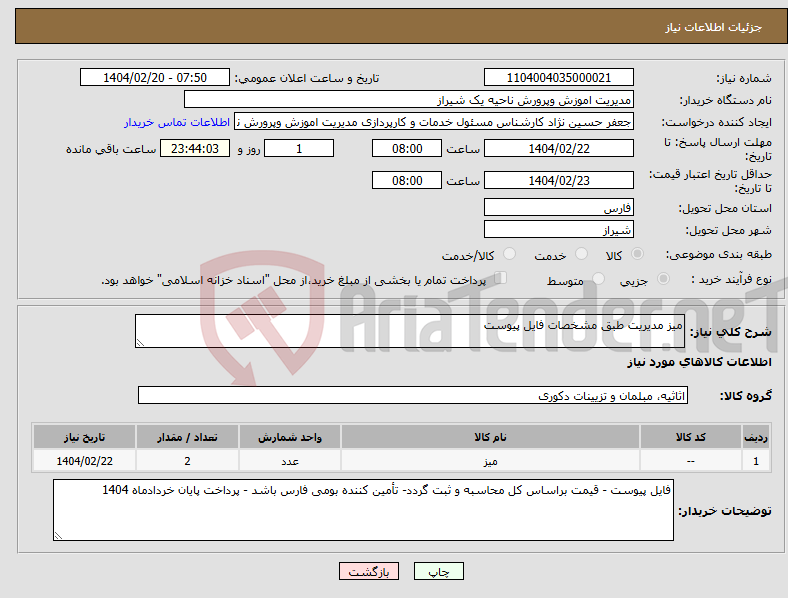The image size is (788, 598).
Task: Click the تاریخ نیاز column header
Action: coord(84,437)
